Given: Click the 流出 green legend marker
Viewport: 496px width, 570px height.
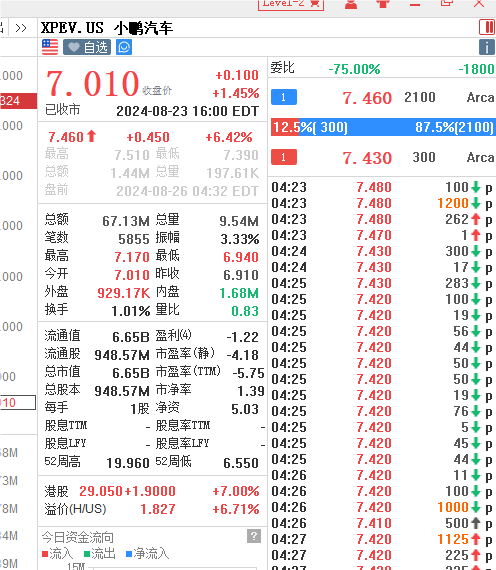Looking at the screenshot, I should 87,554.
